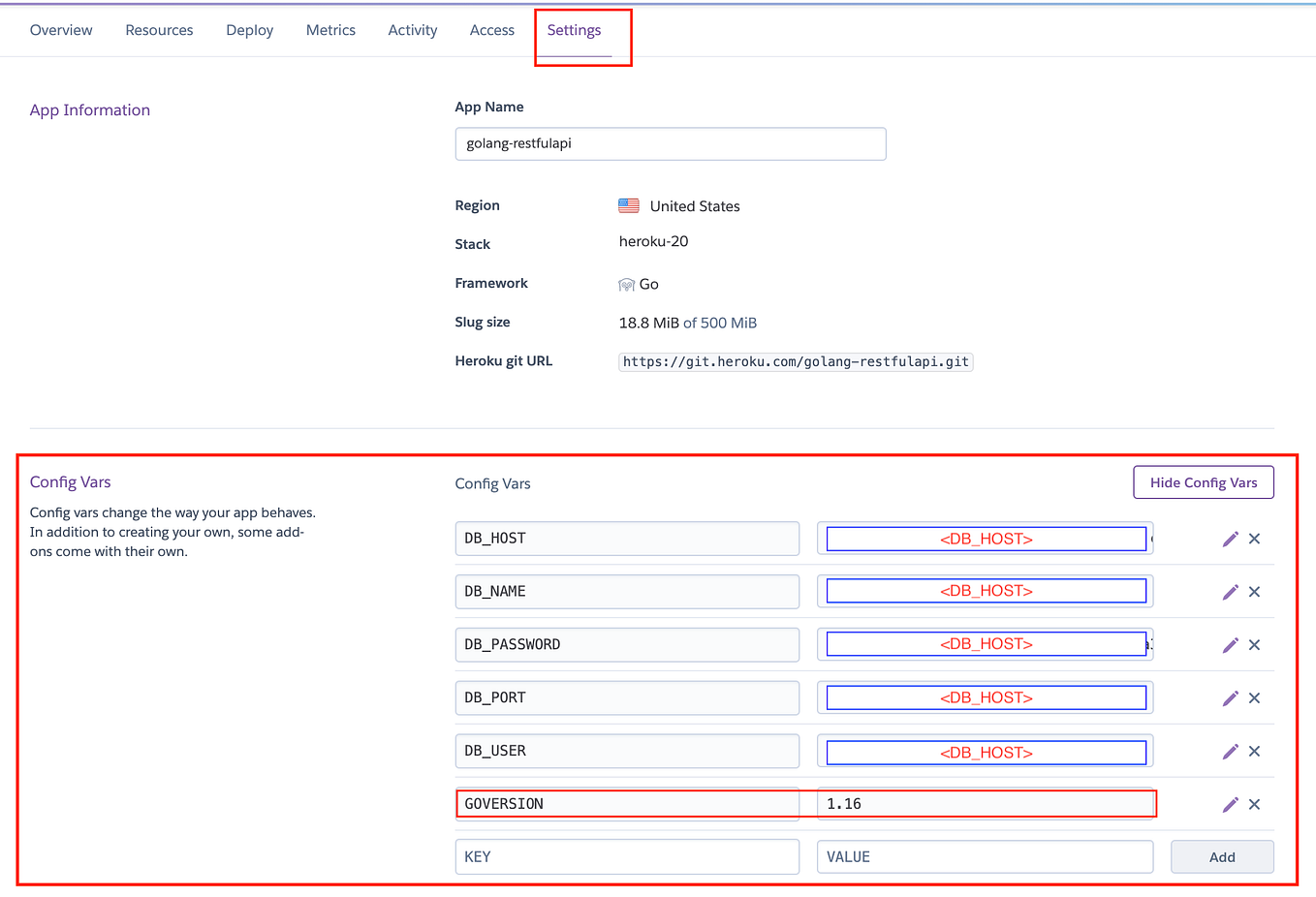The width and height of the screenshot is (1316, 897).
Task: Switch to the Settings tab
Action: pyautogui.click(x=574, y=30)
